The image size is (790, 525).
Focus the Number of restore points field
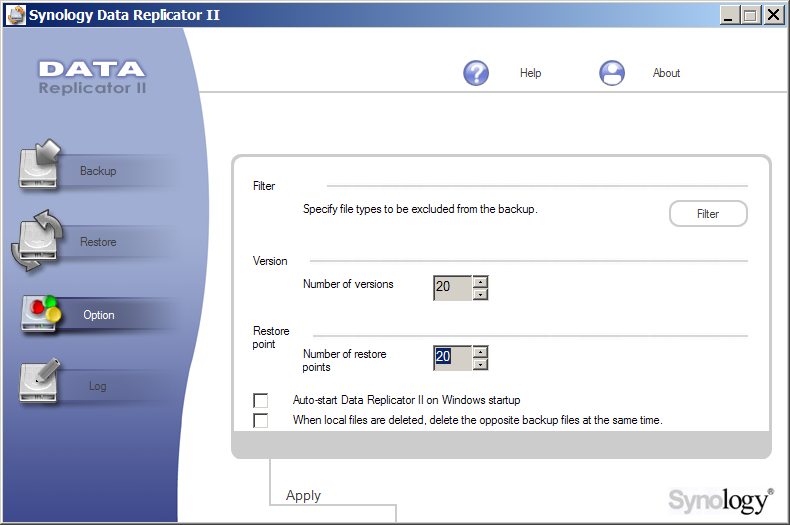point(452,358)
